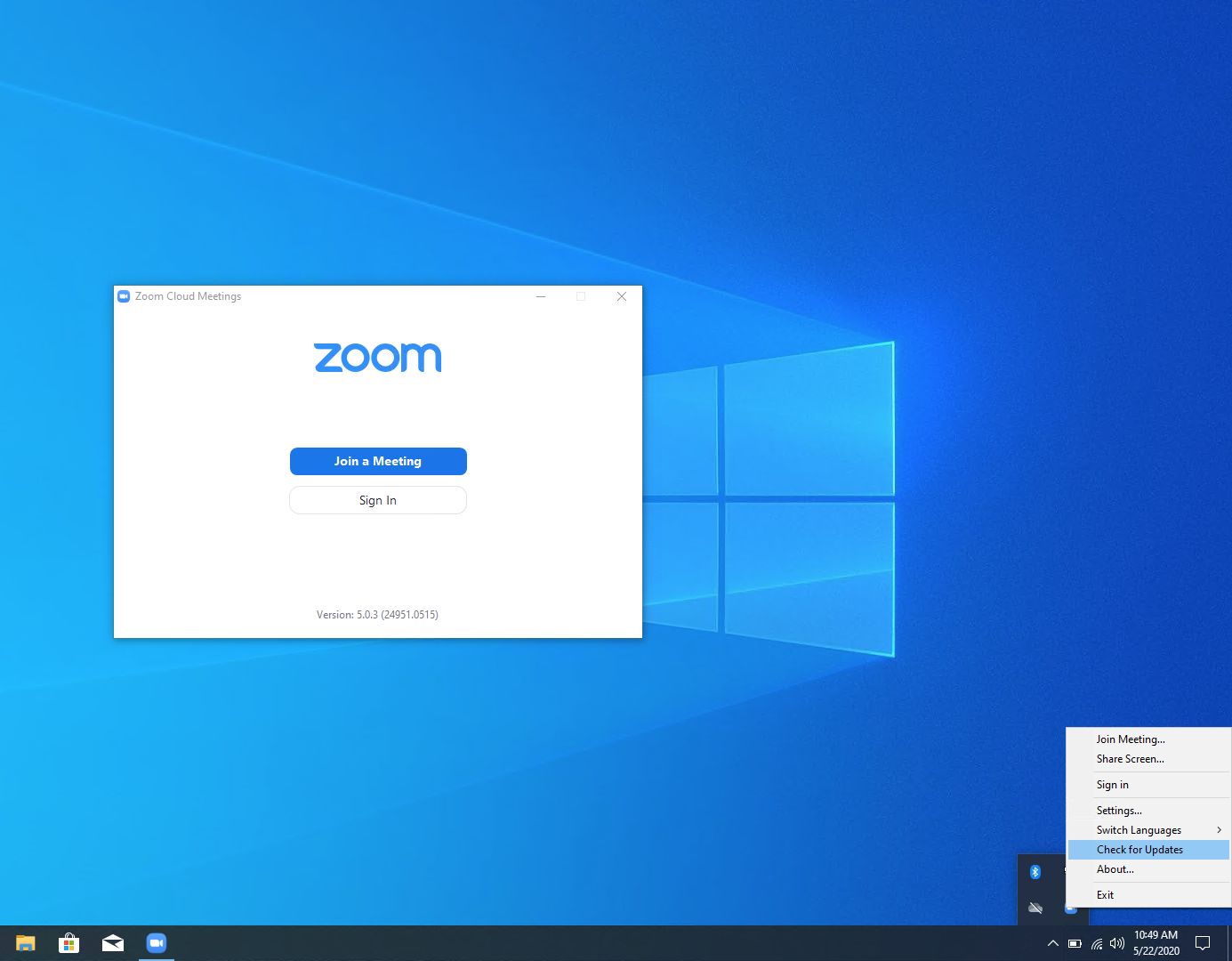Click the version text 5.0.3 (24951.0515)
Screen dimensions: 1232x961
[377, 615]
